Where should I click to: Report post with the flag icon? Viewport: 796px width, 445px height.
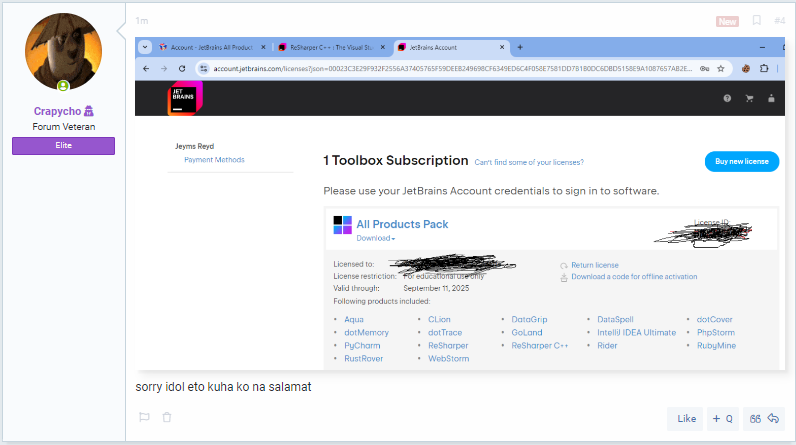coord(144,417)
